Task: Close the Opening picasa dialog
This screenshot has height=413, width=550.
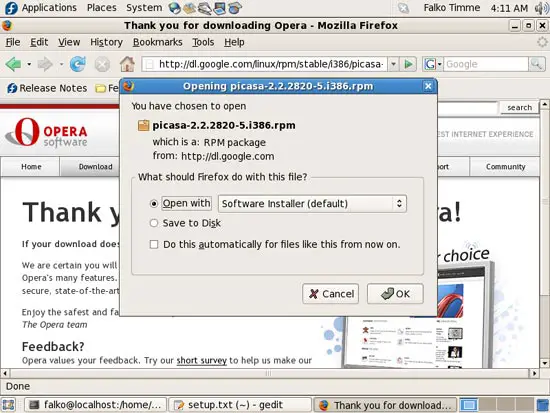Action: coord(428,86)
